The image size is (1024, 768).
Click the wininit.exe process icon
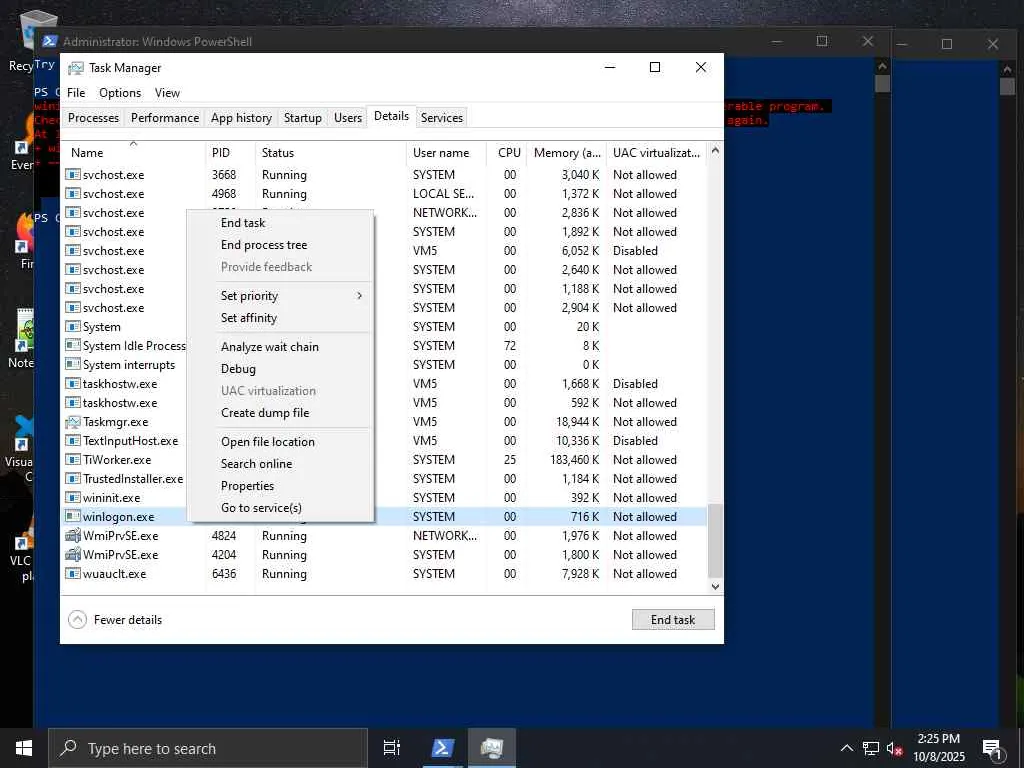(72, 498)
